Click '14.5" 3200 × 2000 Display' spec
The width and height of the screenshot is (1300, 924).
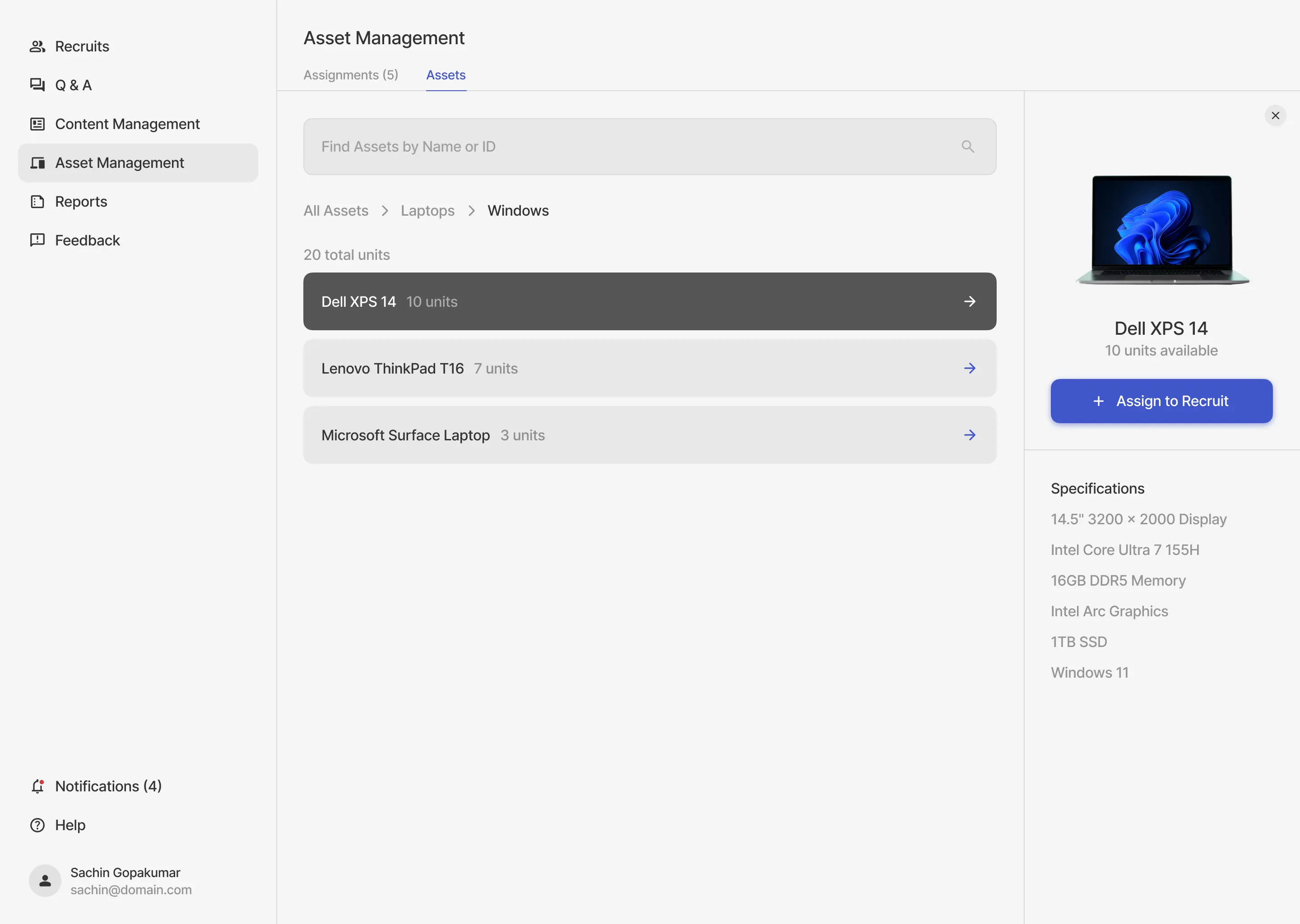pyautogui.click(x=1138, y=519)
